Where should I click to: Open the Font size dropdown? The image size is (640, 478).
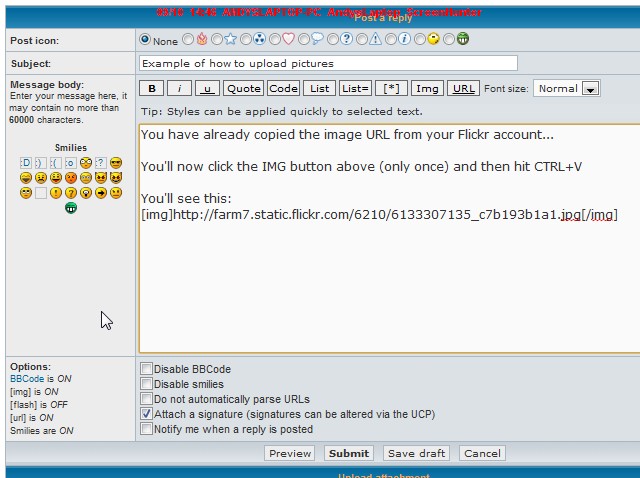point(565,89)
